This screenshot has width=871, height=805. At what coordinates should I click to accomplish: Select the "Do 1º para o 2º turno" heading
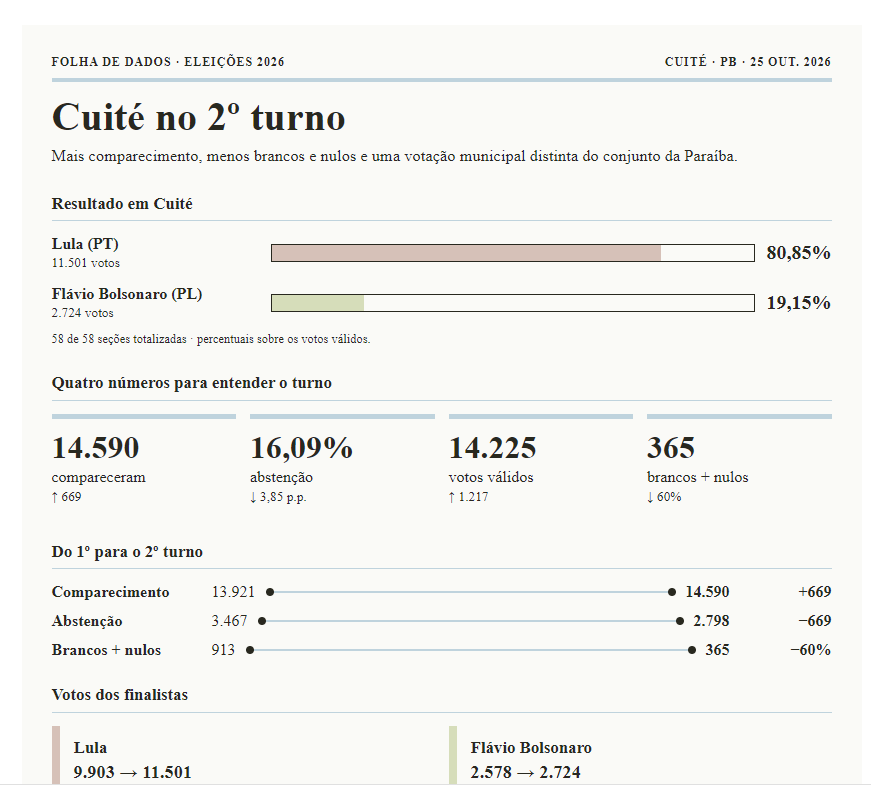tap(127, 552)
